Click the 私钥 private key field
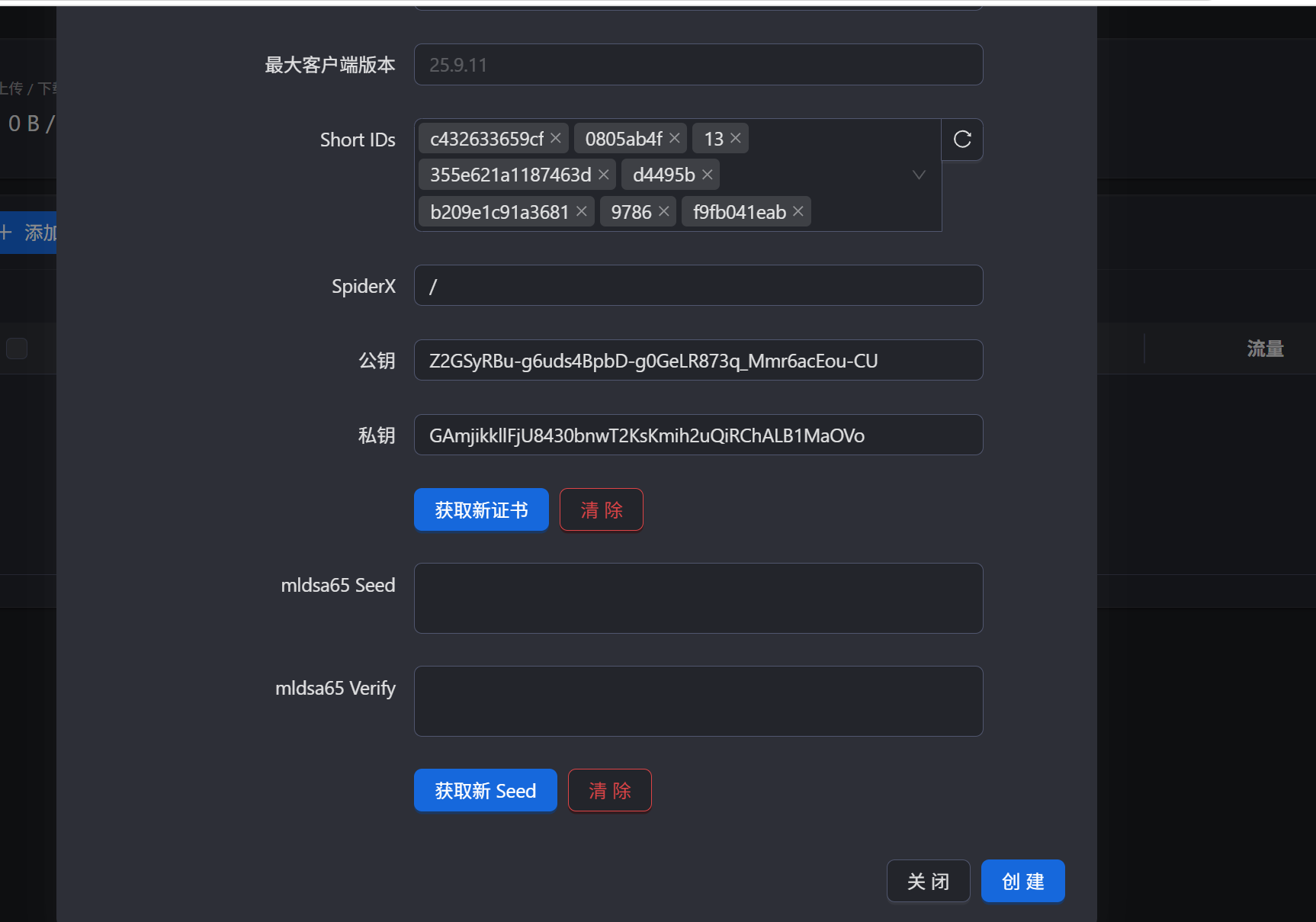The image size is (1316, 922). pyautogui.click(x=698, y=435)
